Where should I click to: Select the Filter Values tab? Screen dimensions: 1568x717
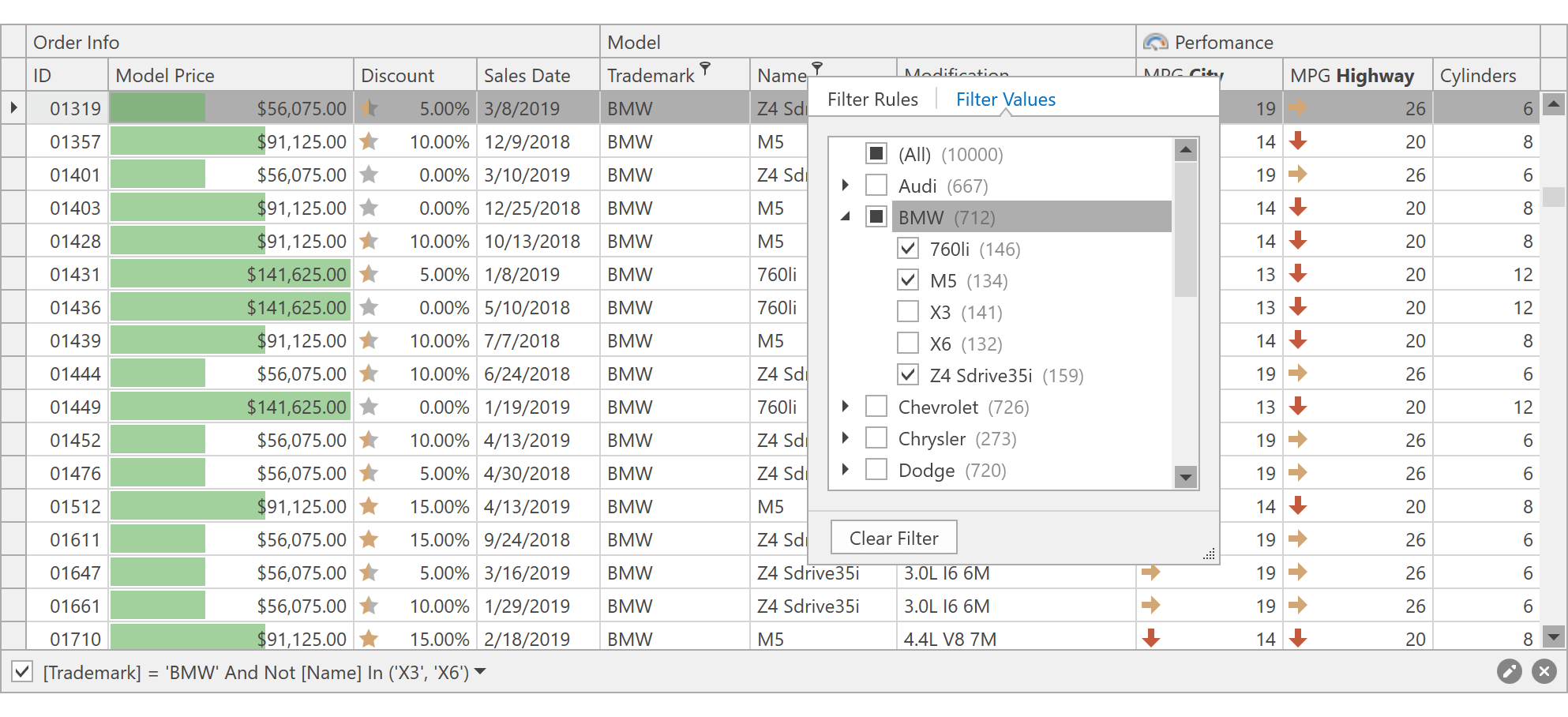click(1006, 99)
